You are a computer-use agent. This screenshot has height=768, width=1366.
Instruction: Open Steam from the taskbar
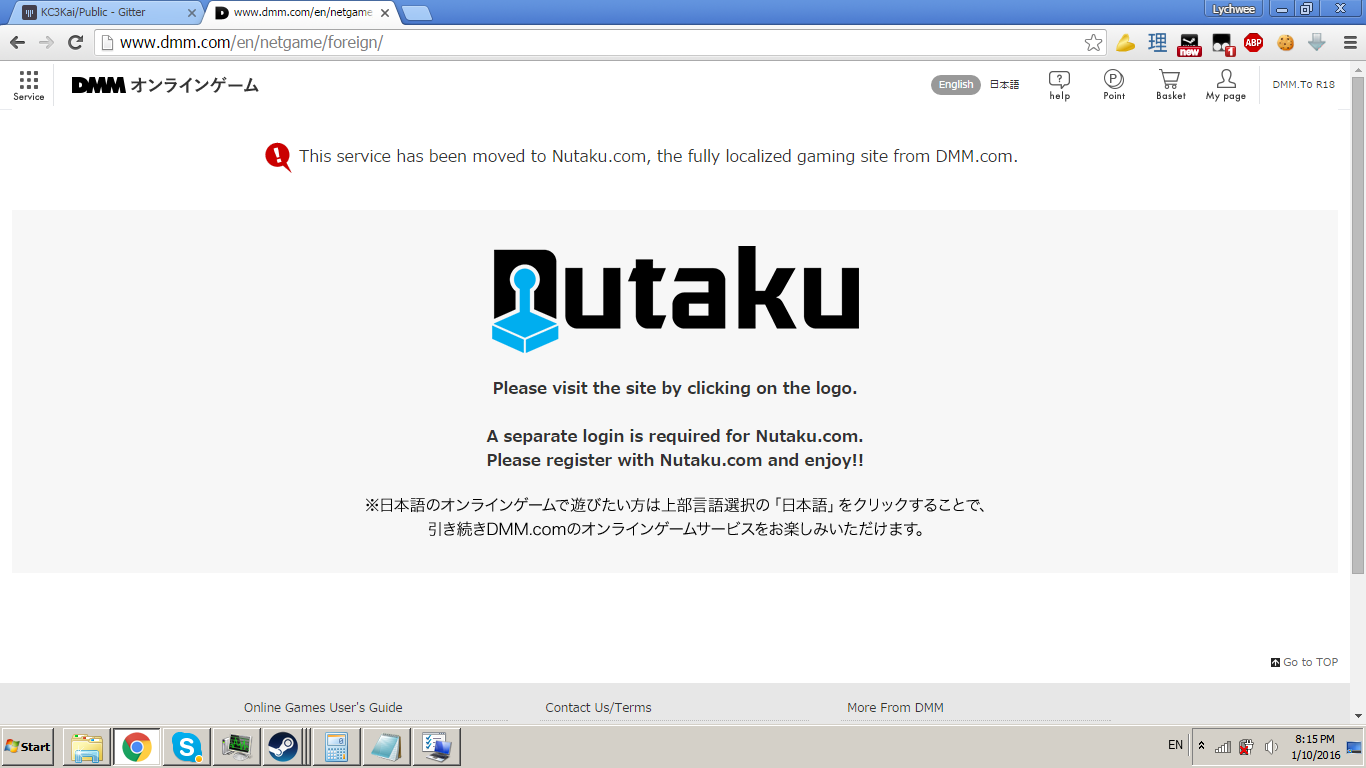click(x=283, y=747)
